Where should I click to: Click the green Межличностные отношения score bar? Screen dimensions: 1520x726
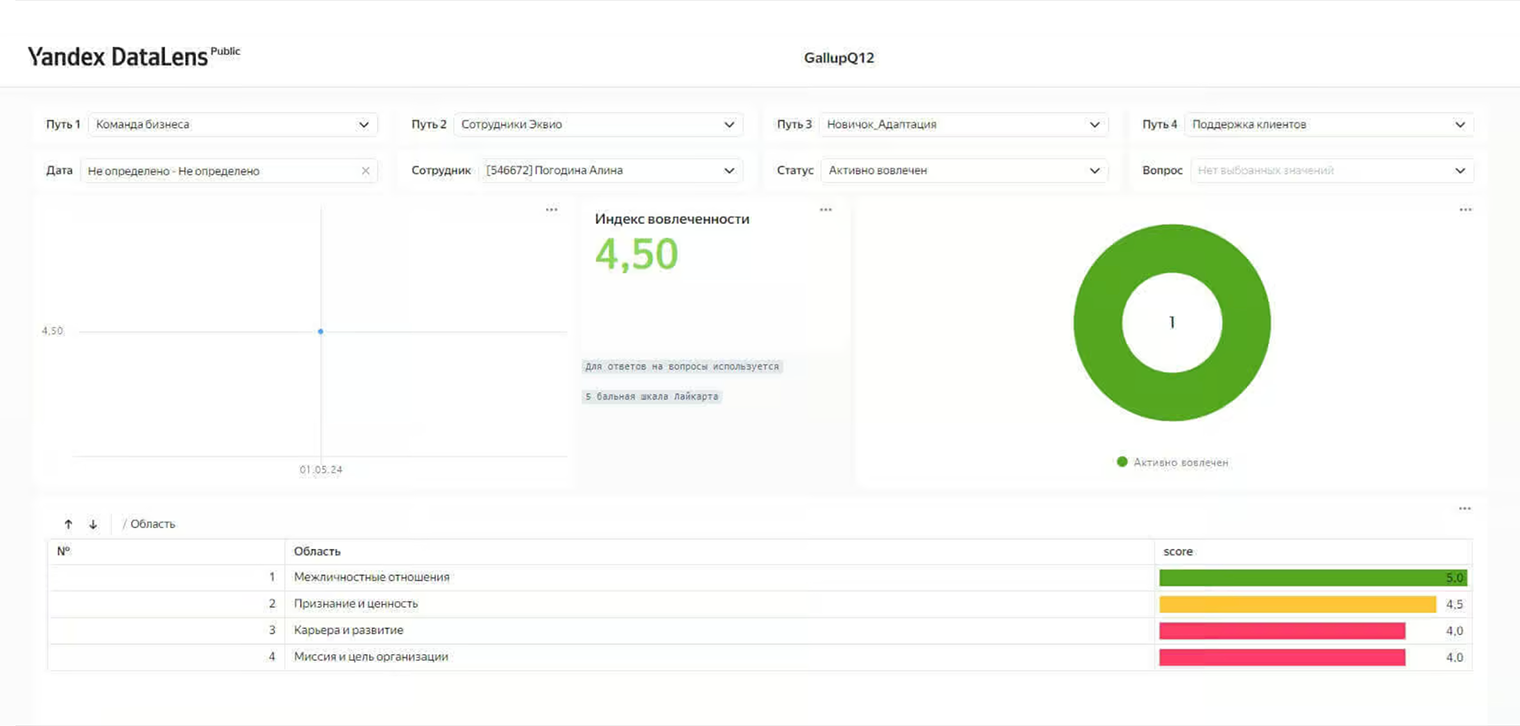(1302, 578)
